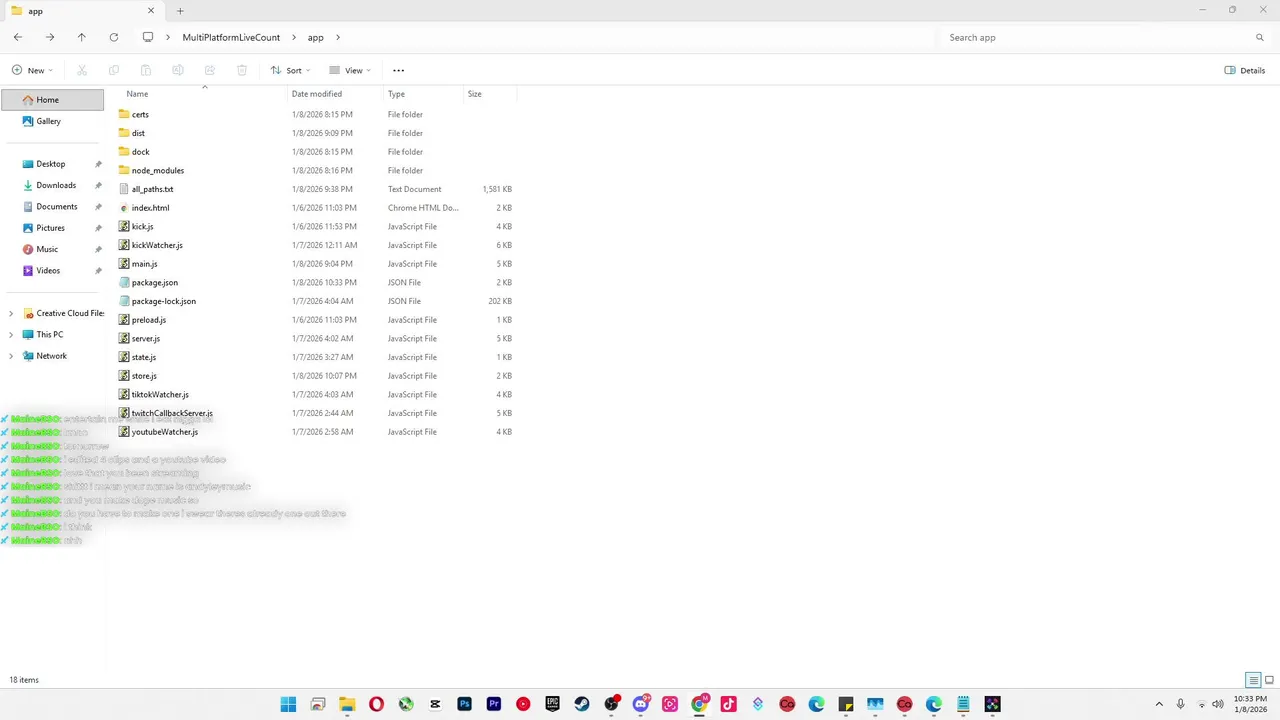The height and width of the screenshot is (720, 1280).
Task: Expand the Creative Cloud Files tree node
Action: coord(11,313)
